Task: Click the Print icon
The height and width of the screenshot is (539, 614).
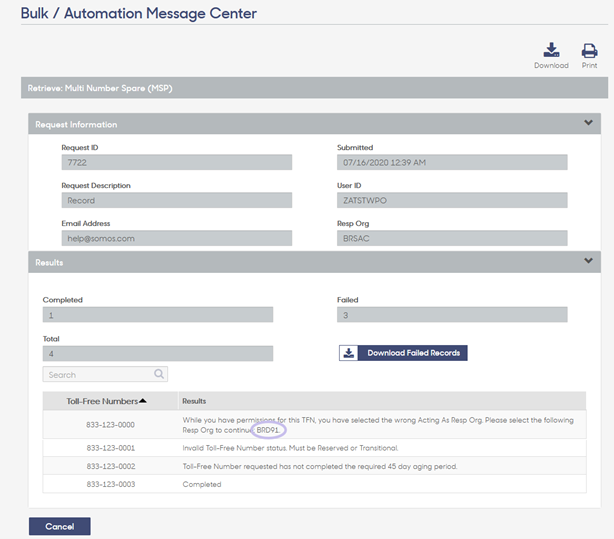Action: [589, 51]
